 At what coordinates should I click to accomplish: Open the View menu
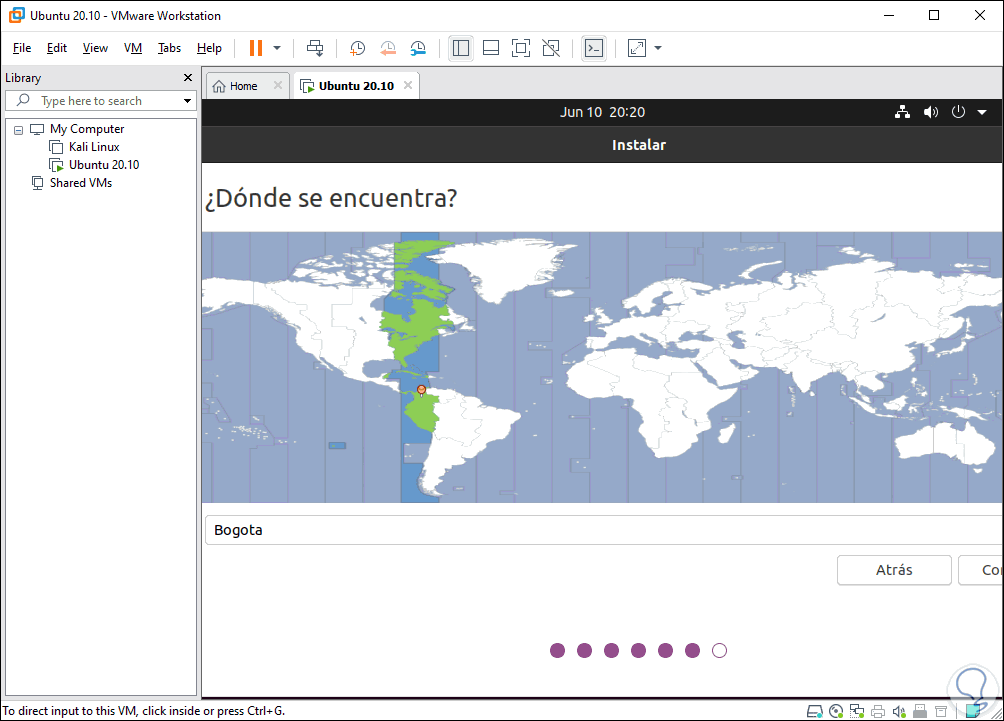pyautogui.click(x=95, y=48)
